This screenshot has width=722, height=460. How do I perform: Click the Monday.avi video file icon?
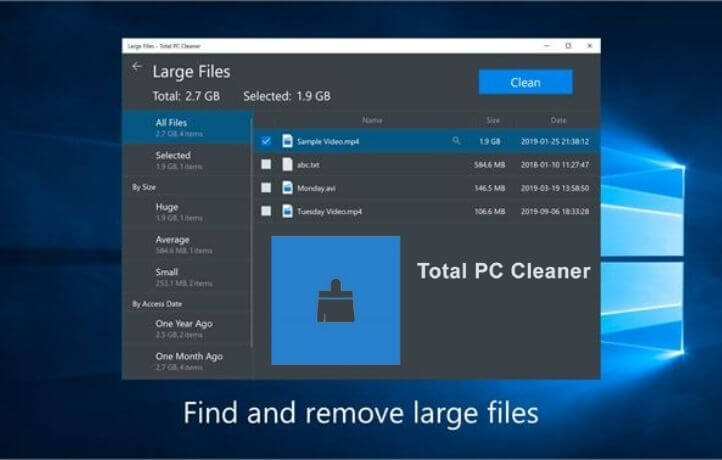(x=287, y=188)
